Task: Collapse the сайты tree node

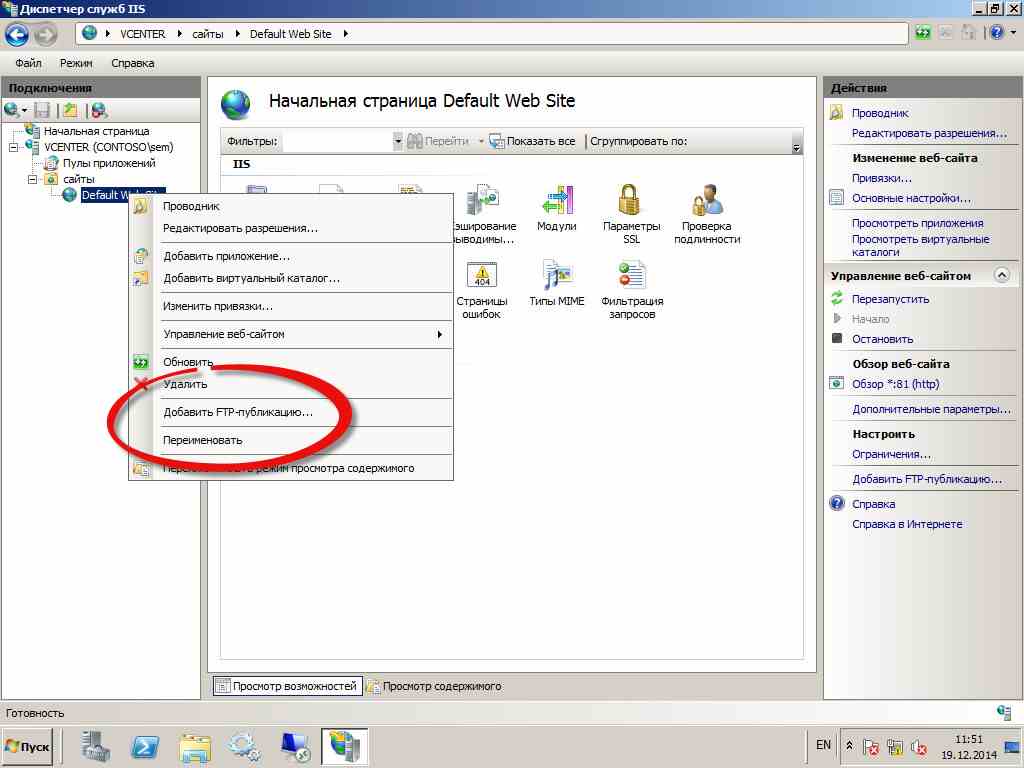Action: [x=33, y=179]
